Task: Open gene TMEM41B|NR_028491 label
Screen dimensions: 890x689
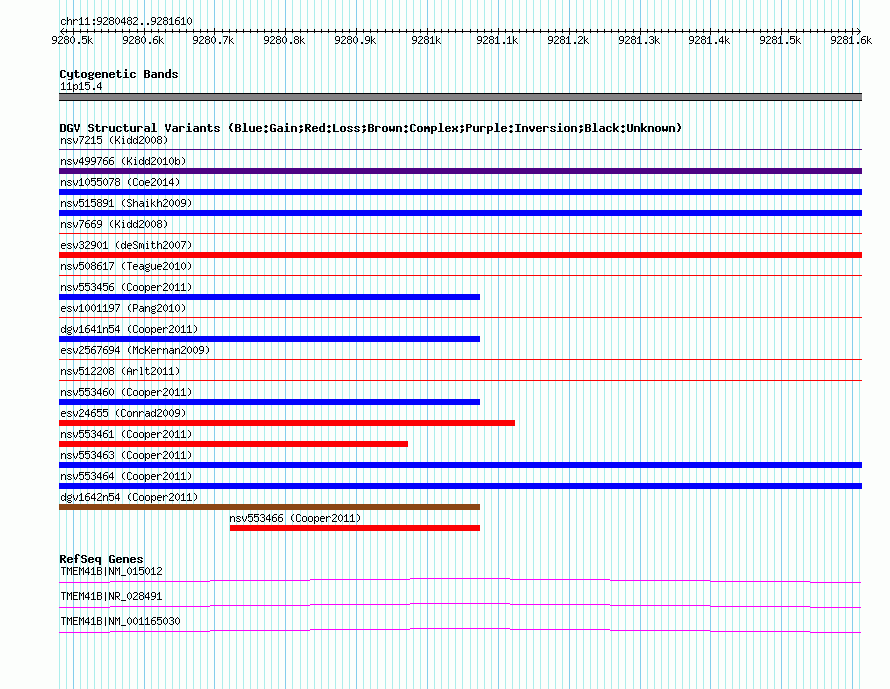Action: 111,596
